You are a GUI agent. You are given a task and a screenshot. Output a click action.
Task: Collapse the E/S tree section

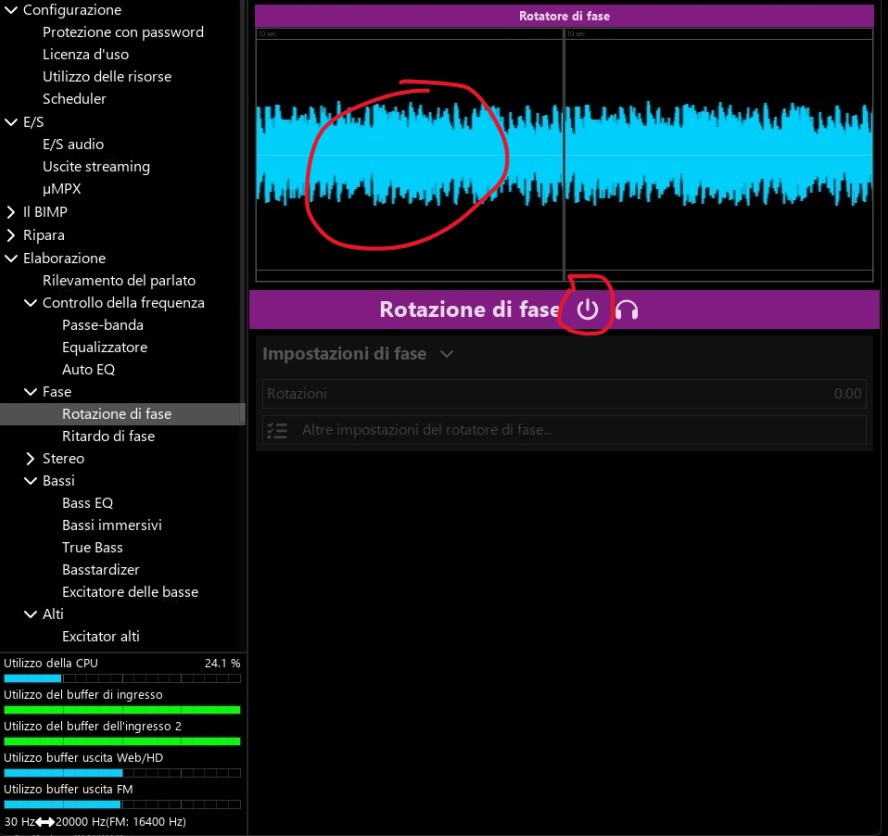[11, 122]
